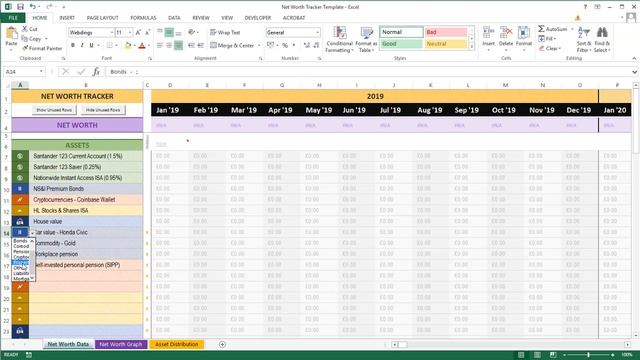Switch to Page Layout view in the status bar
Viewport: 640px width, 360px height.
537,355
